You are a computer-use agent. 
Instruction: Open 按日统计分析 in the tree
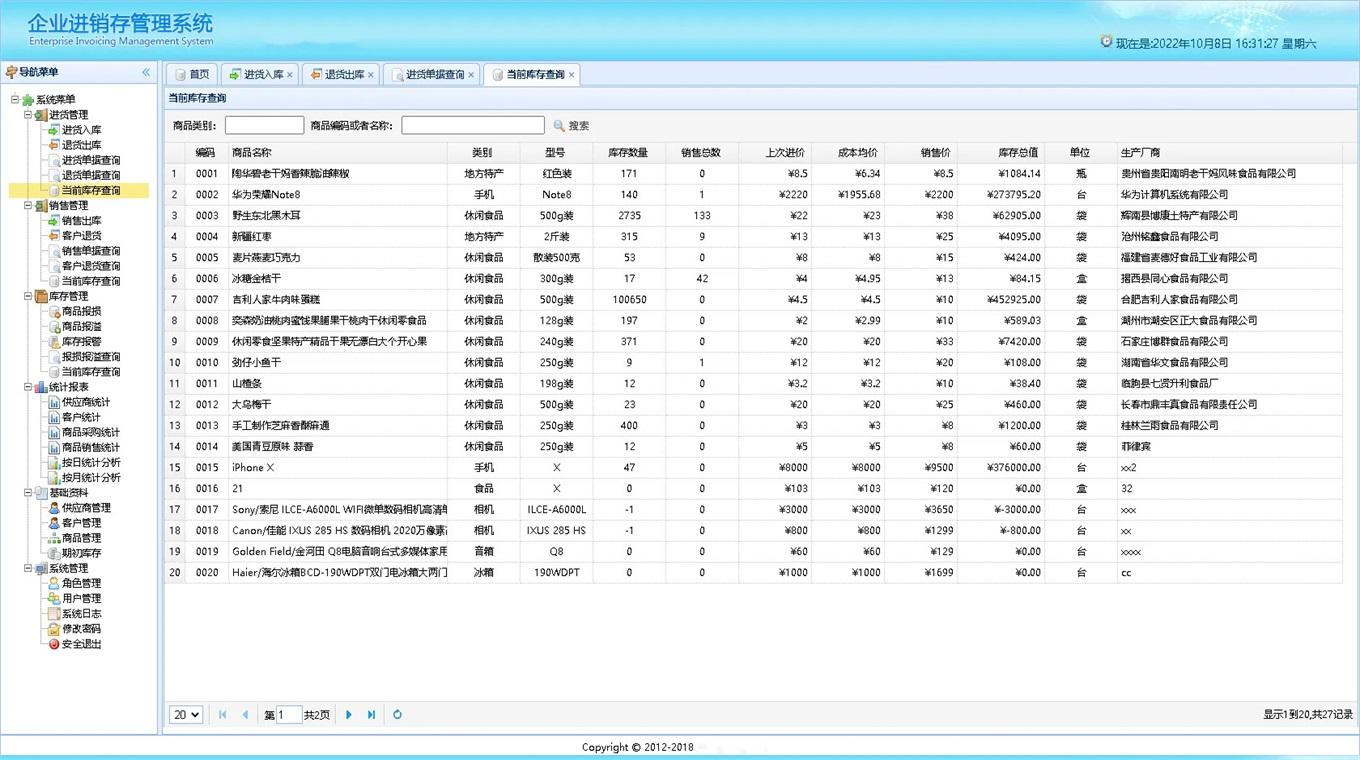(91, 462)
